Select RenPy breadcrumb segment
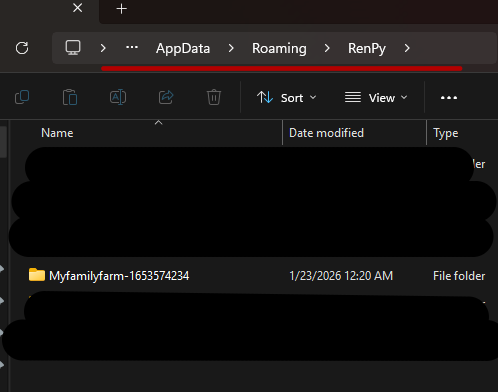The image size is (498, 392). (x=367, y=49)
